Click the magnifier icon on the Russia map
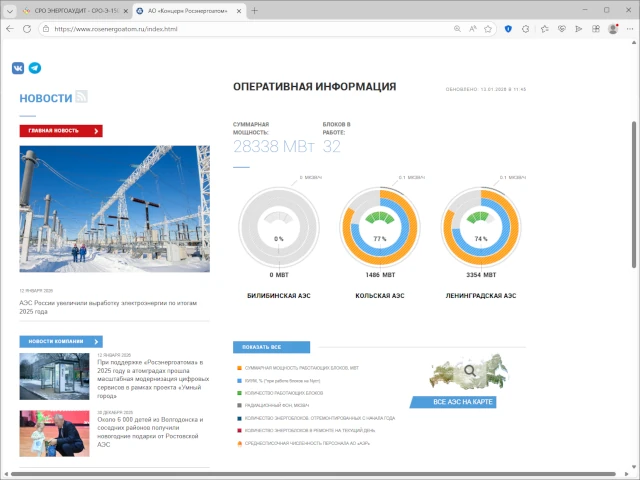The image size is (640, 480). [470, 371]
